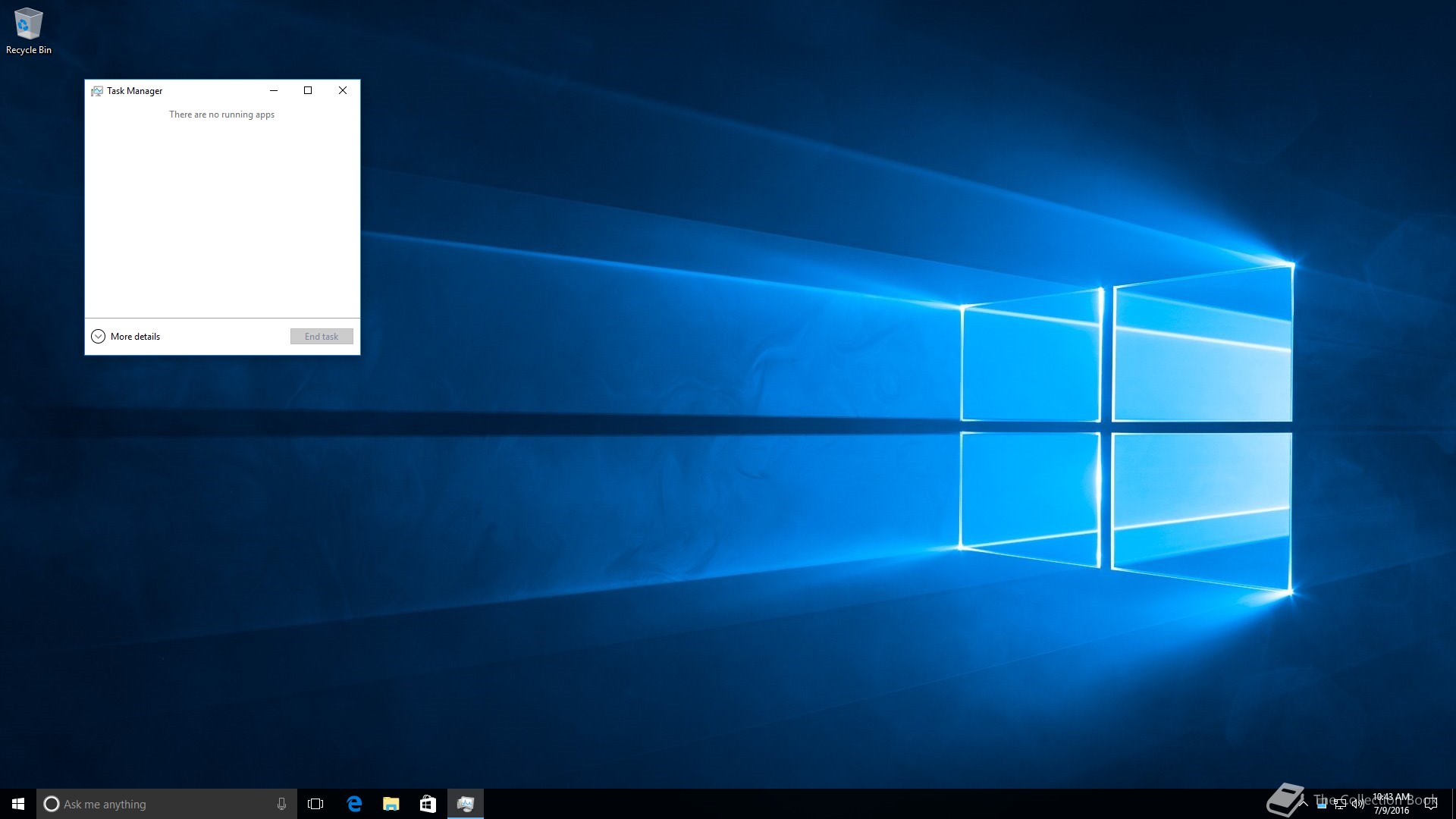Open the clock and date flyout
Screen dimensions: 1456x819
[x=1392, y=804]
